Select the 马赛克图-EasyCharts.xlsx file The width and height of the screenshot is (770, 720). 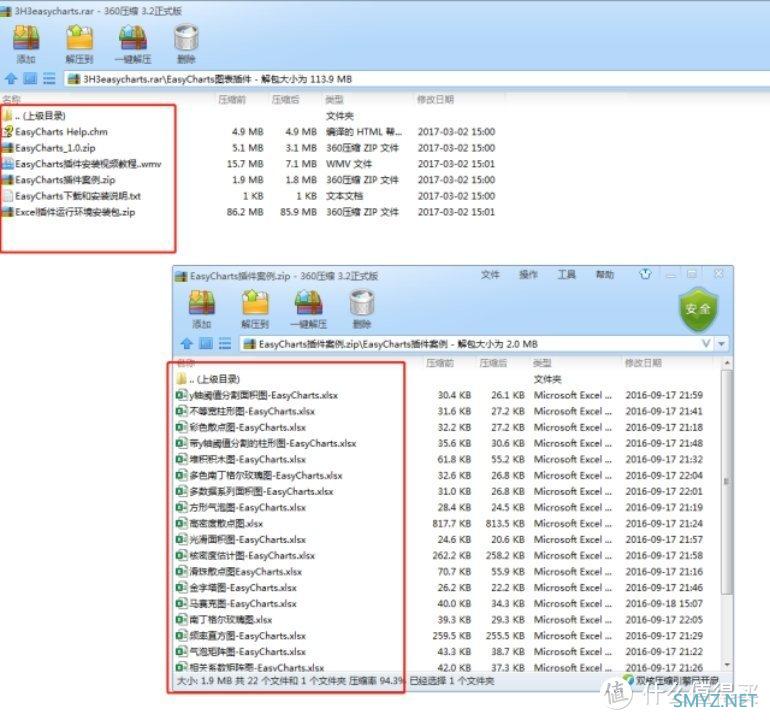pos(237,604)
